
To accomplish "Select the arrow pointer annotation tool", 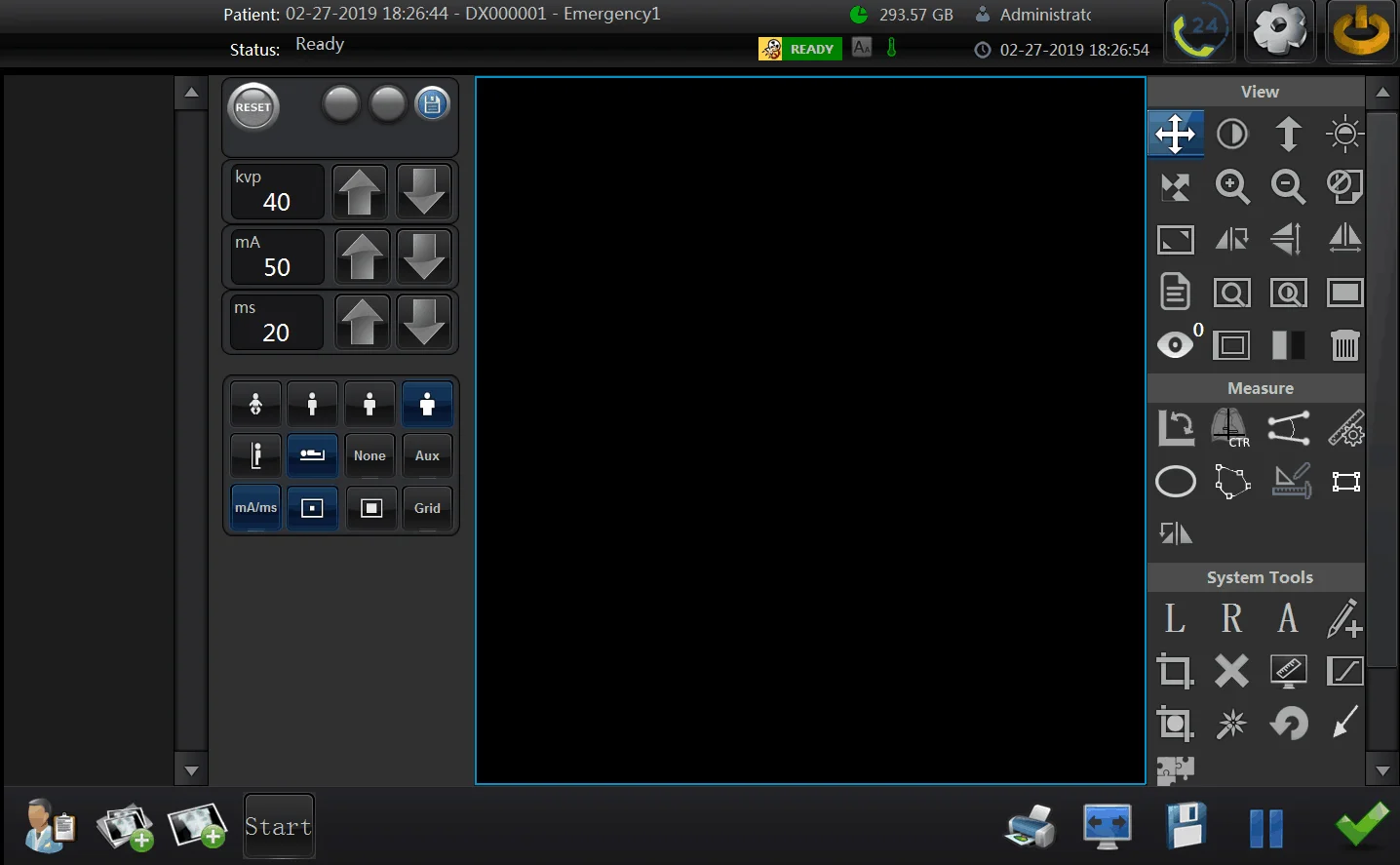I will tap(1345, 724).
